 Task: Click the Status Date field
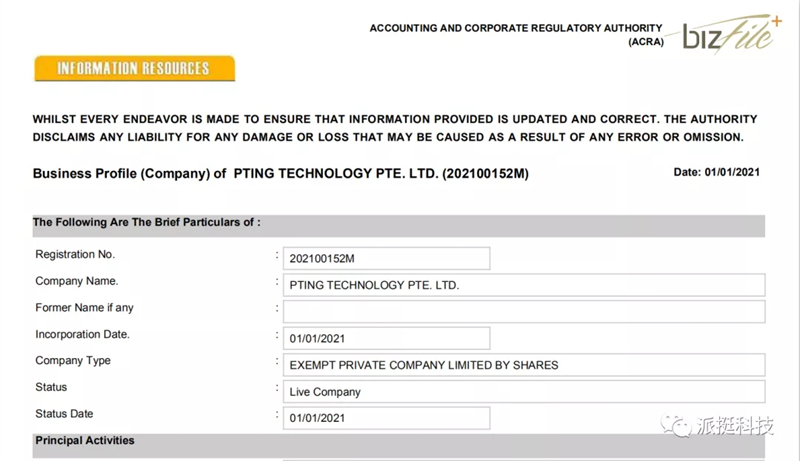point(386,418)
